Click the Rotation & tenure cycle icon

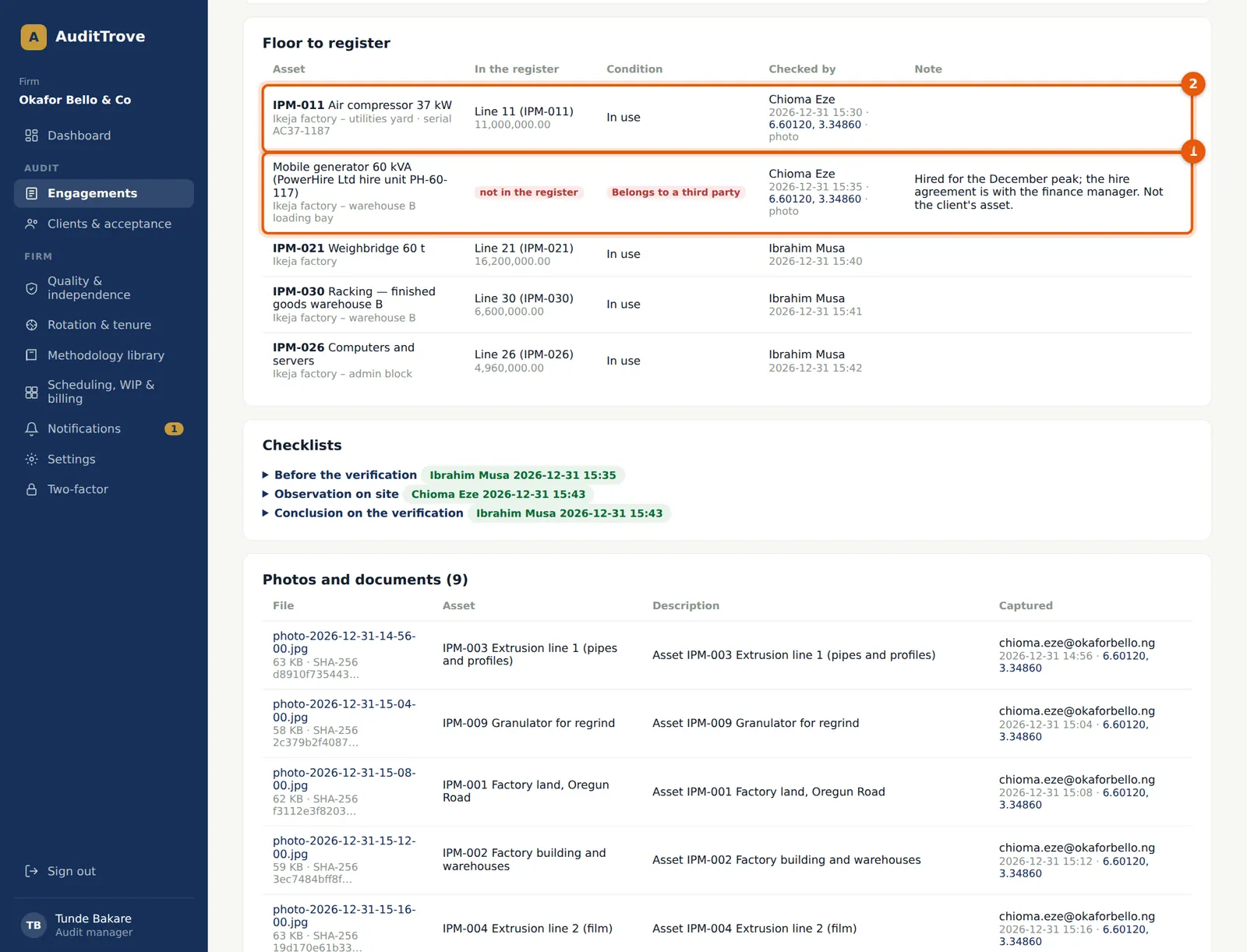(31, 325)
